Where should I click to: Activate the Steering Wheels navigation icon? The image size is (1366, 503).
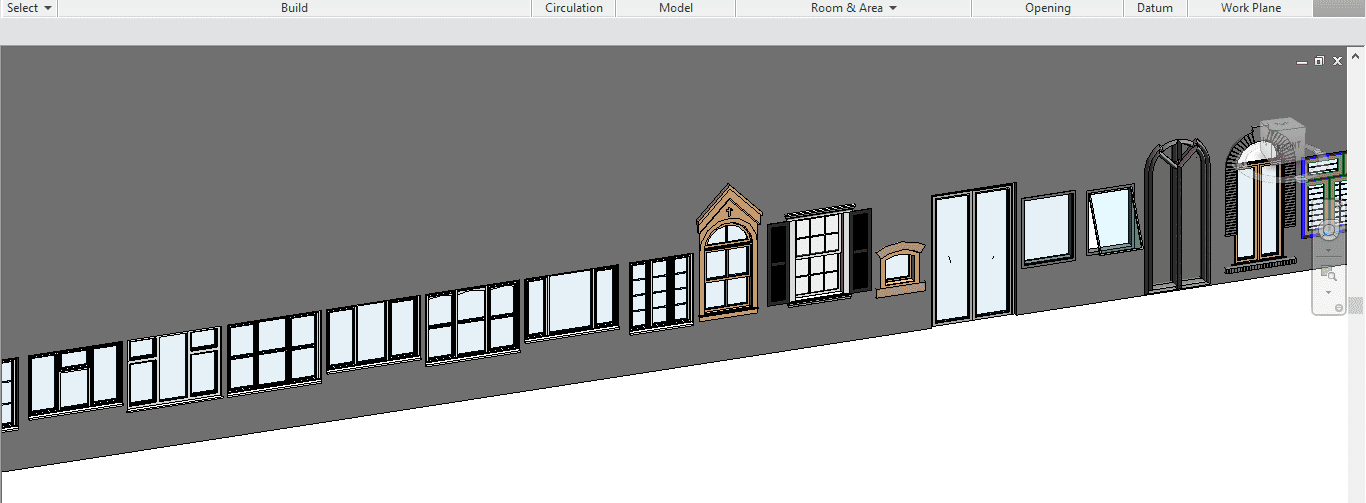[x=1328, y=231]
